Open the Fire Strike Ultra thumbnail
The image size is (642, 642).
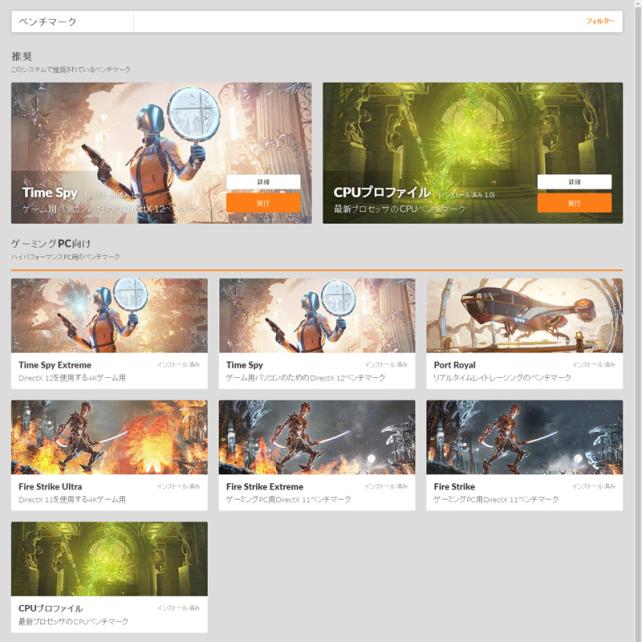[x=109, y=437]
